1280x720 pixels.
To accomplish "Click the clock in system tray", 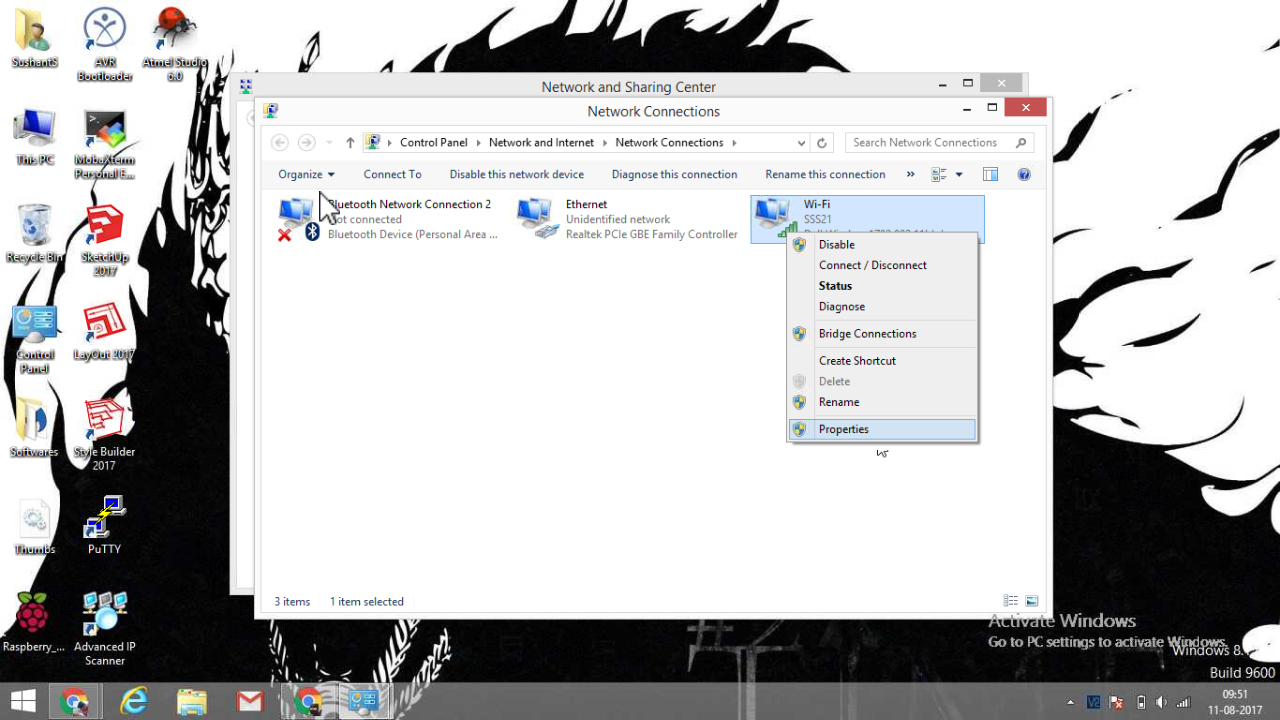I will pos(1235,702).
